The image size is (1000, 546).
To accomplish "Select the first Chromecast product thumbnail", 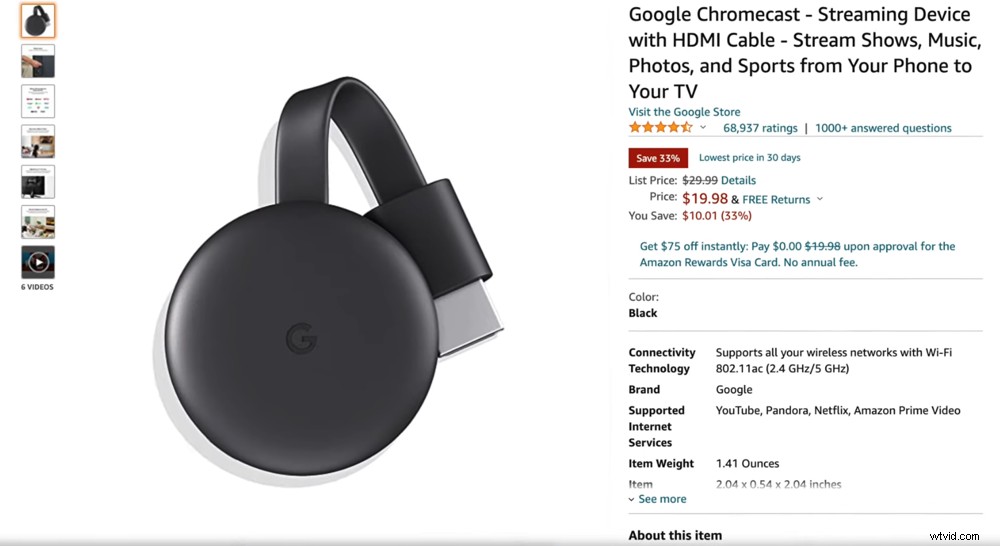I will tap(38, 20).
